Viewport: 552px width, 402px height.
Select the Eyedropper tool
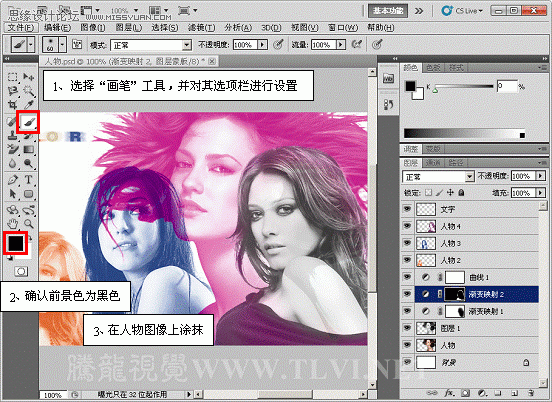29,105
